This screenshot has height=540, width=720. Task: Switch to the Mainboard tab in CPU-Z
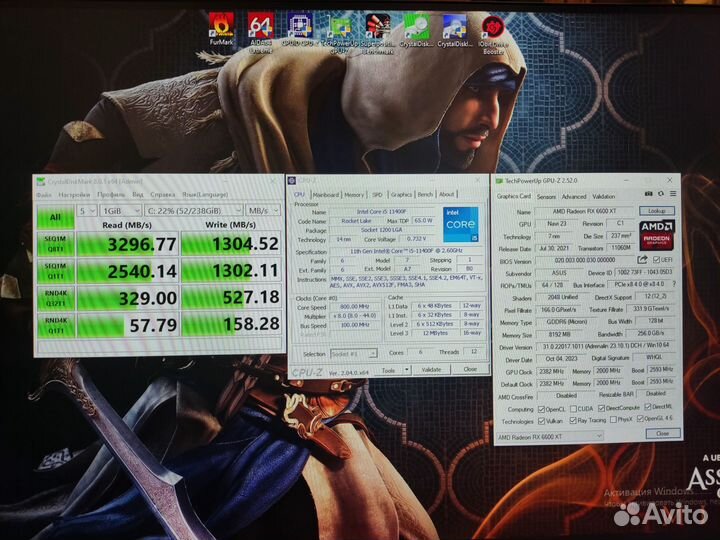[x=325, y=195]
